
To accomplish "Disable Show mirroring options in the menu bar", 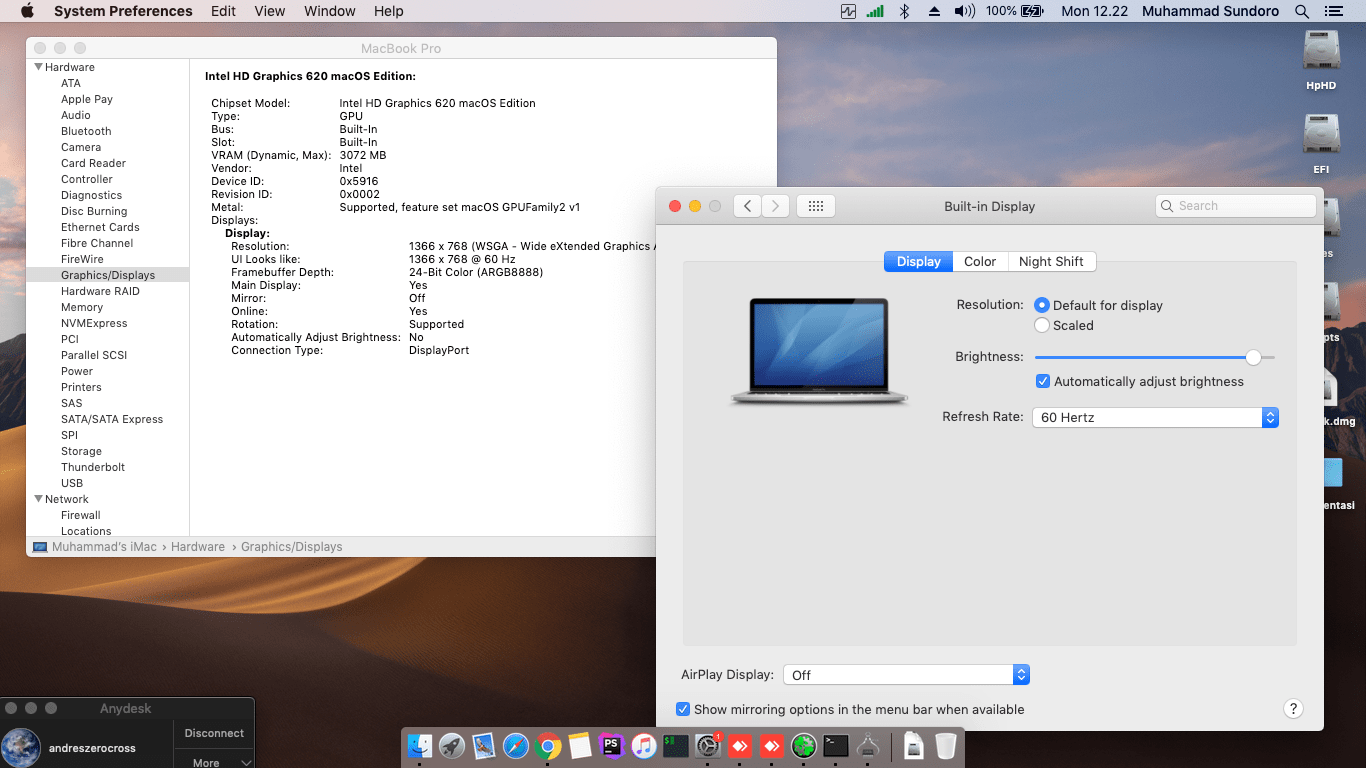I will pos(683,709).
